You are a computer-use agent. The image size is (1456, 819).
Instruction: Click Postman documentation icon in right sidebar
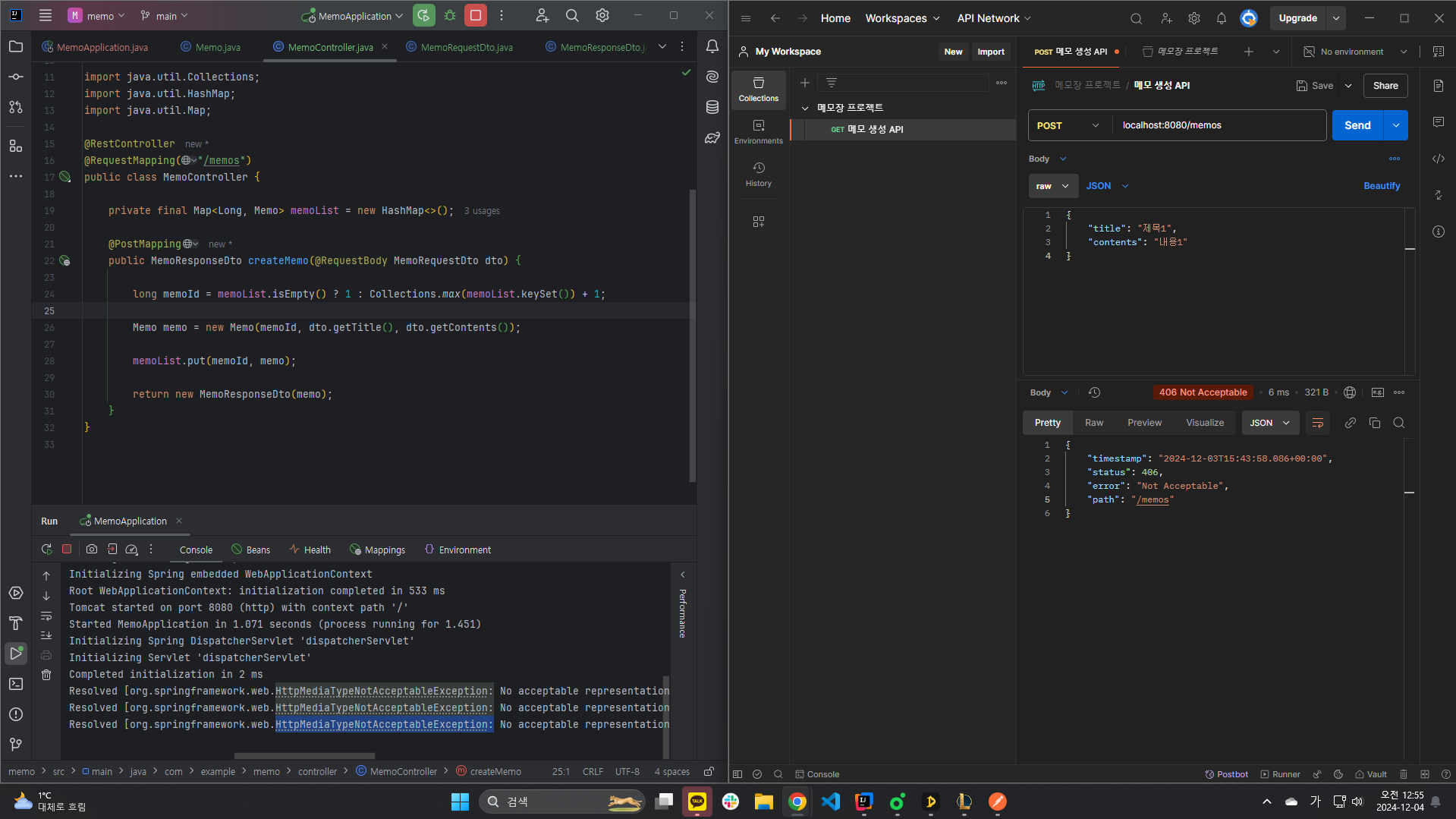click(1439, 86)
